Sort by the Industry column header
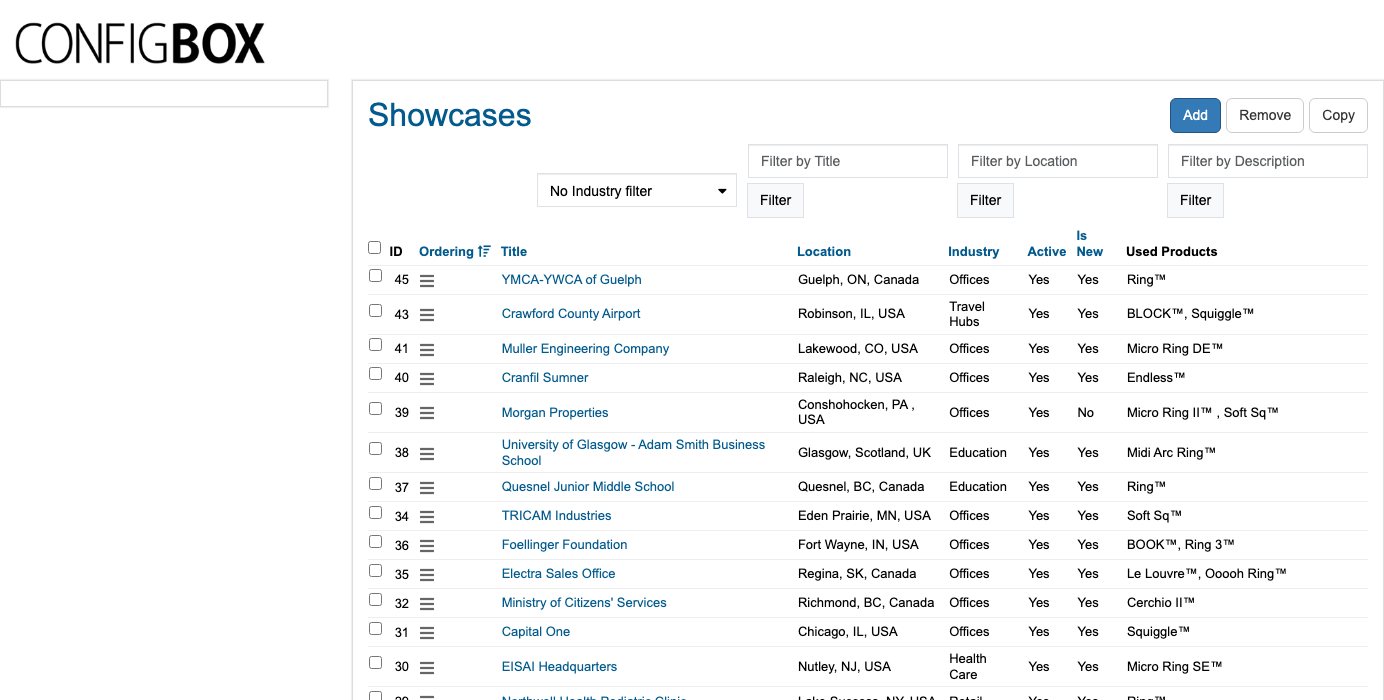Viewport: 1384px width, 700px height. [974, 252]
